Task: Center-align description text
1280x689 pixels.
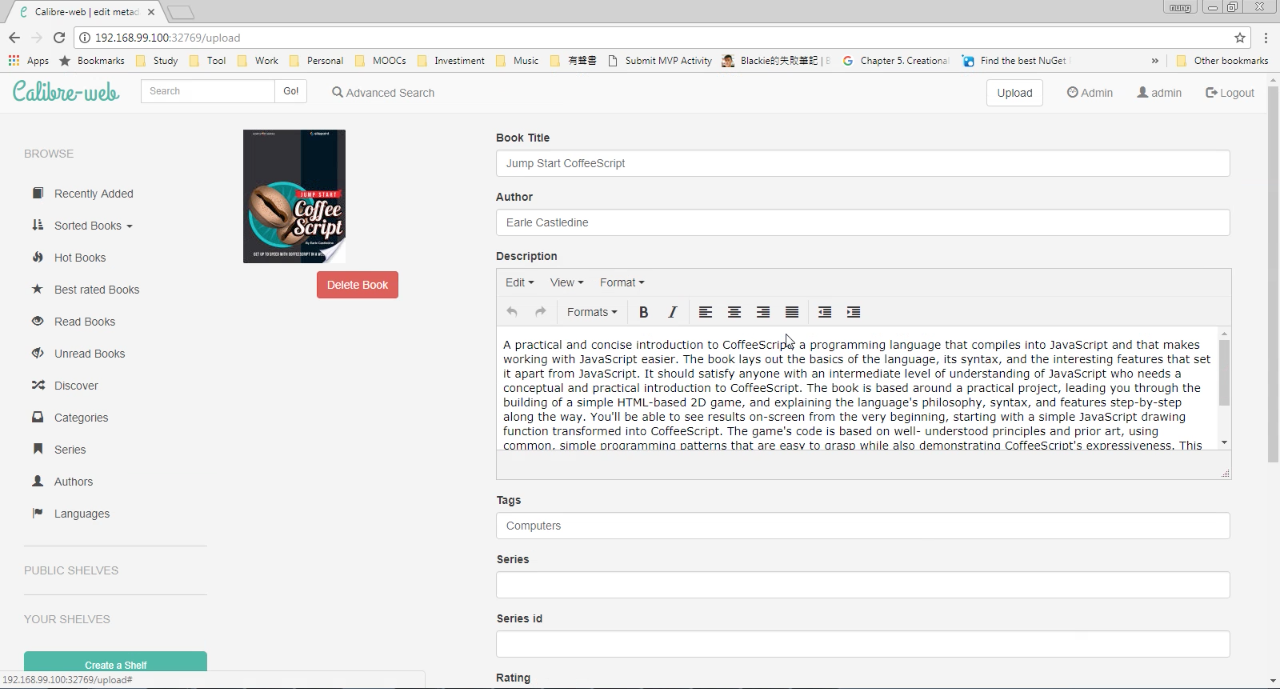Action: tap(734, 312)
